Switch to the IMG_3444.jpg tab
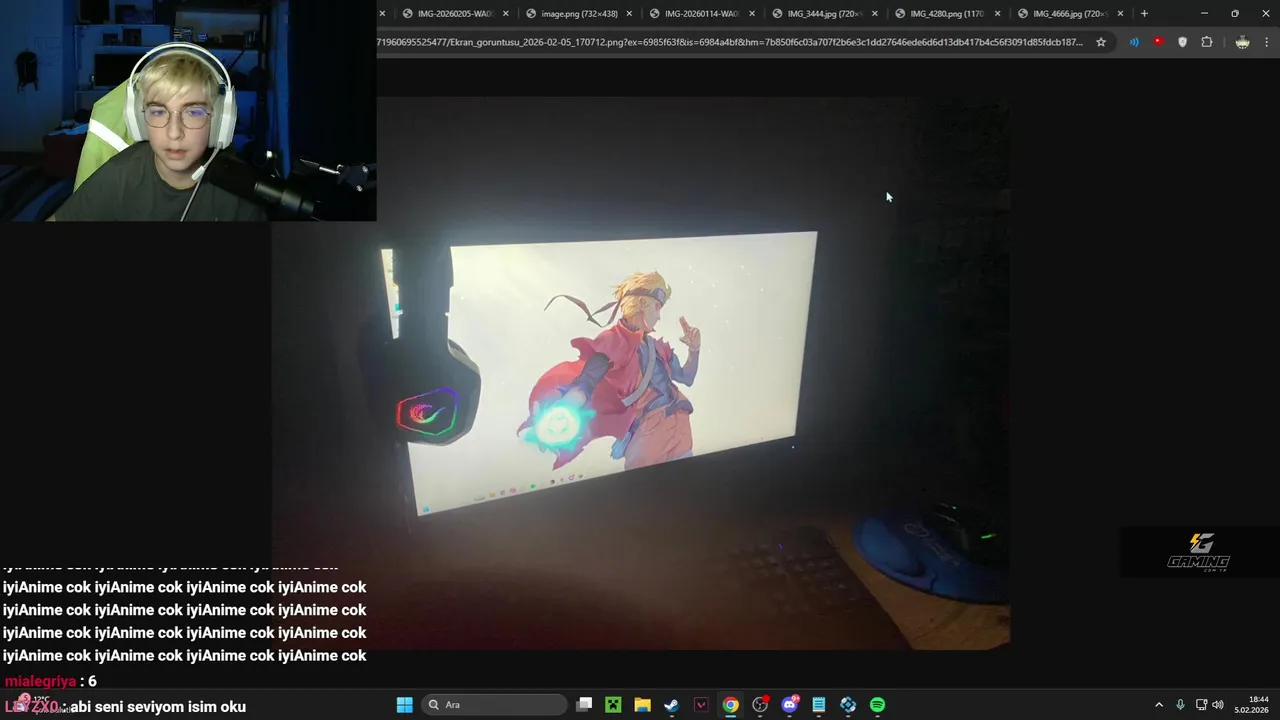This screenshot has width=1280, height=720. 824,13
